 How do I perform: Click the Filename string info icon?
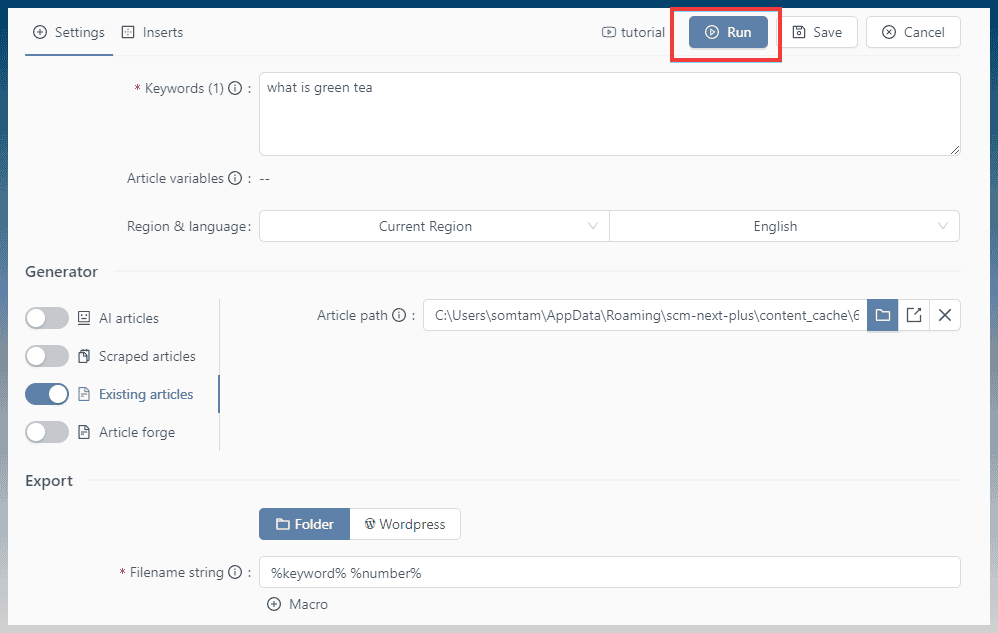[x=235, y=573]
